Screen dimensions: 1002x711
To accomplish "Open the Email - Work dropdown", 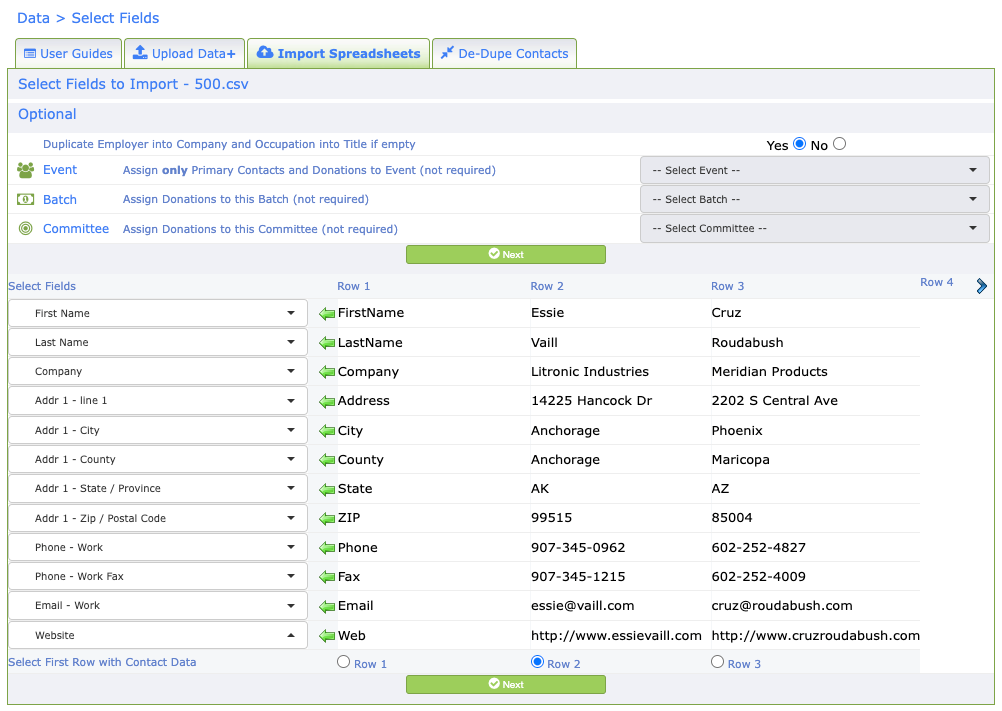I will pos(158,606).
